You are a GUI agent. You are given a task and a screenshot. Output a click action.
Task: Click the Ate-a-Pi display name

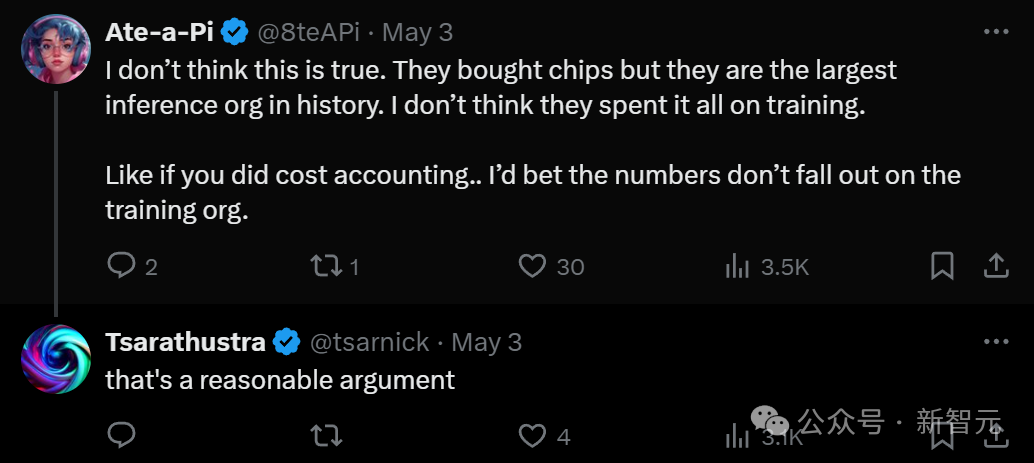tap(159, 32)
